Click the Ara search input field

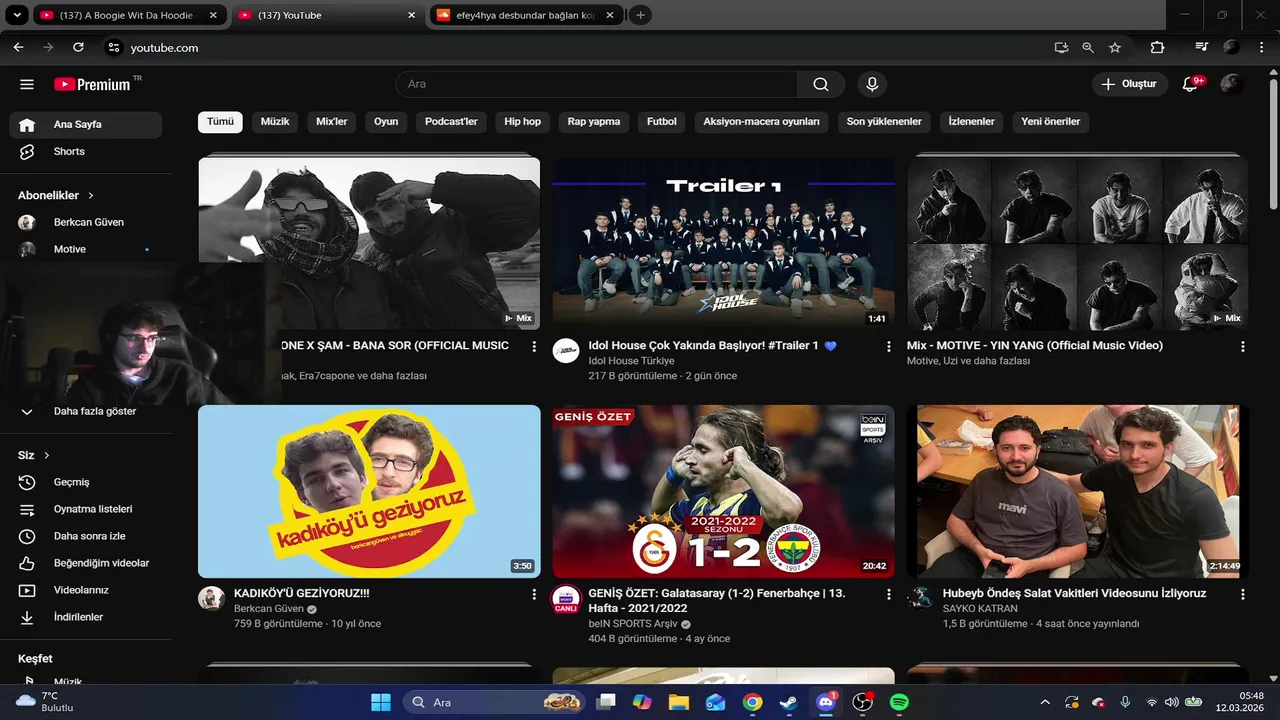pyautogui.click(x=597, y=84)
